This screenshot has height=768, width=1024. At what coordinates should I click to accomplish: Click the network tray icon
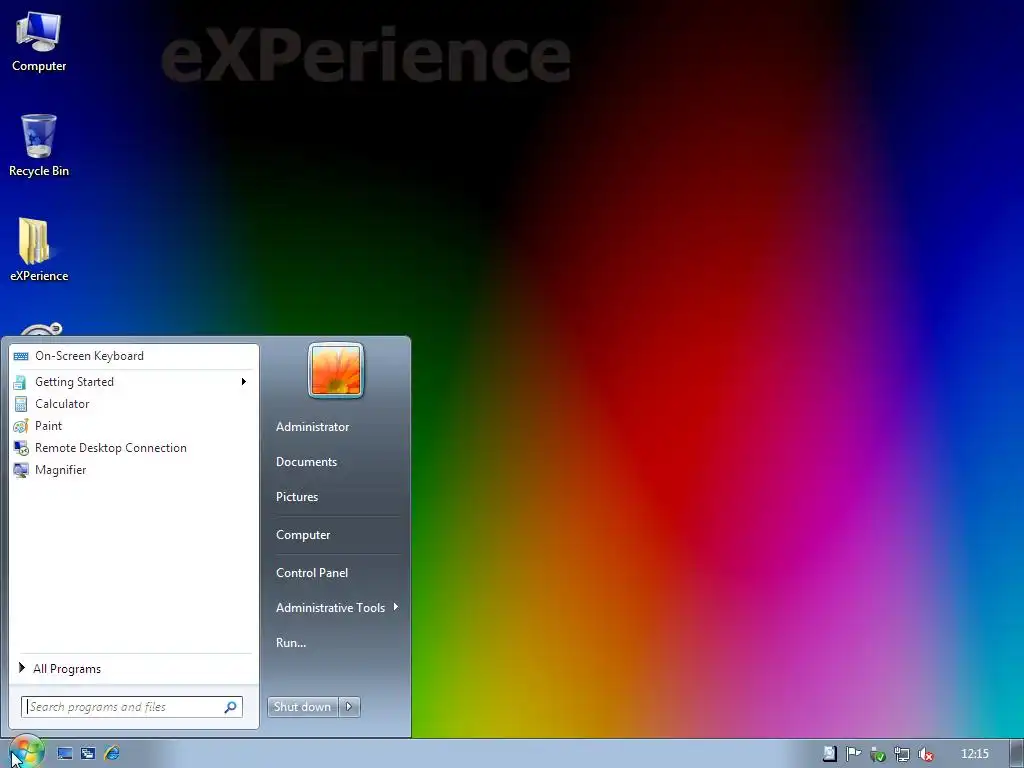902,754
